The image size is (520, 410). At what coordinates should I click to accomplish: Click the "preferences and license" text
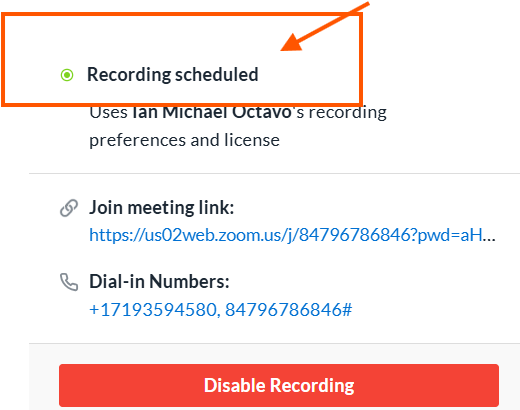(x=184, y=140)
